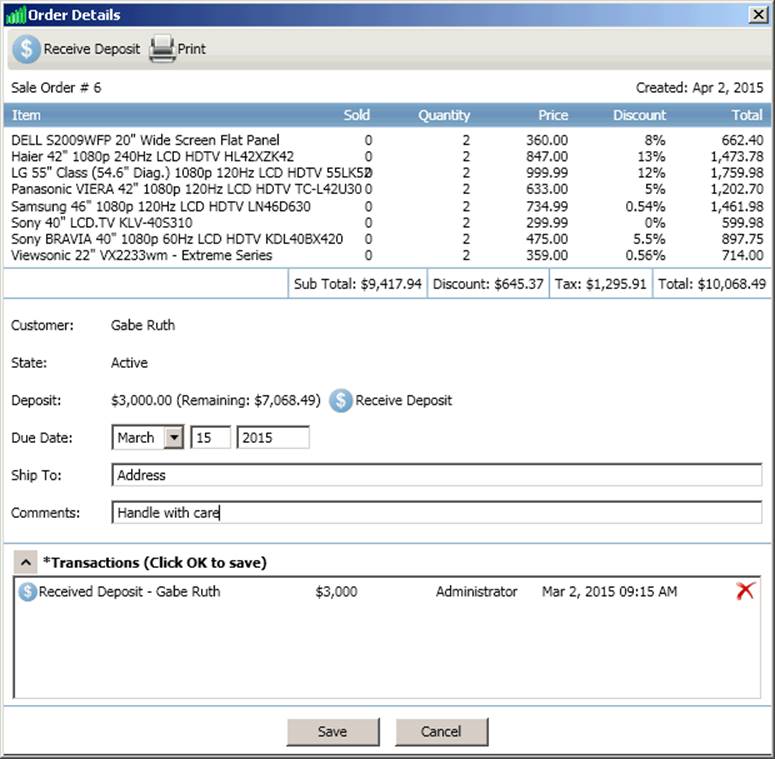Delete the Gabe Ruth deposit transaction

point(744,592)
